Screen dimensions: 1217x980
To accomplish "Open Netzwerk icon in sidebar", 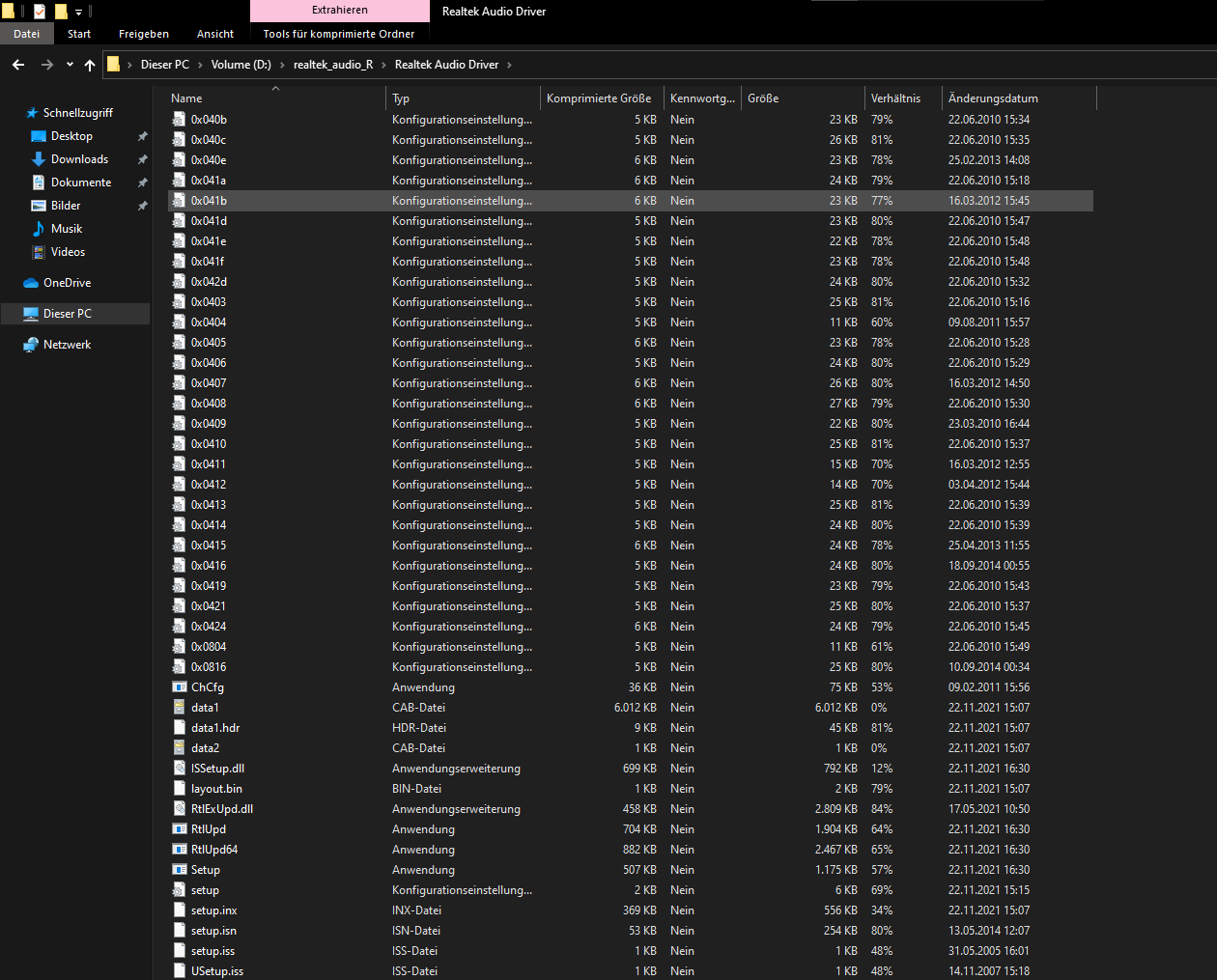I will 31,345.
